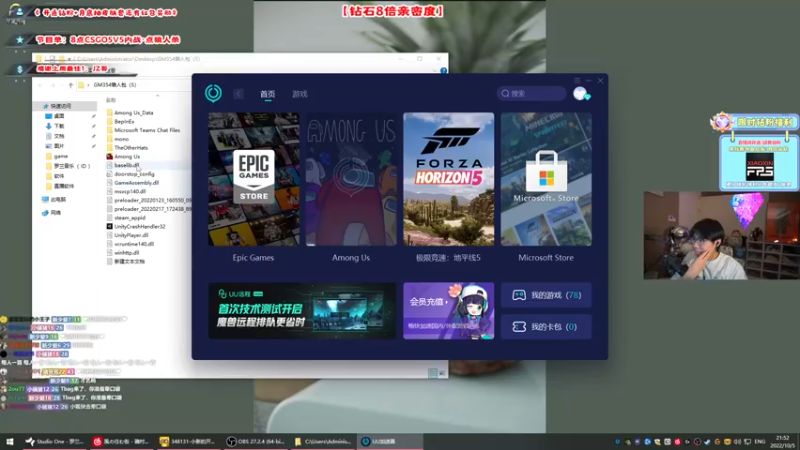Switch to large icons view in Explorer
This screenshot has width=800, height=450.
pos(441,373)
